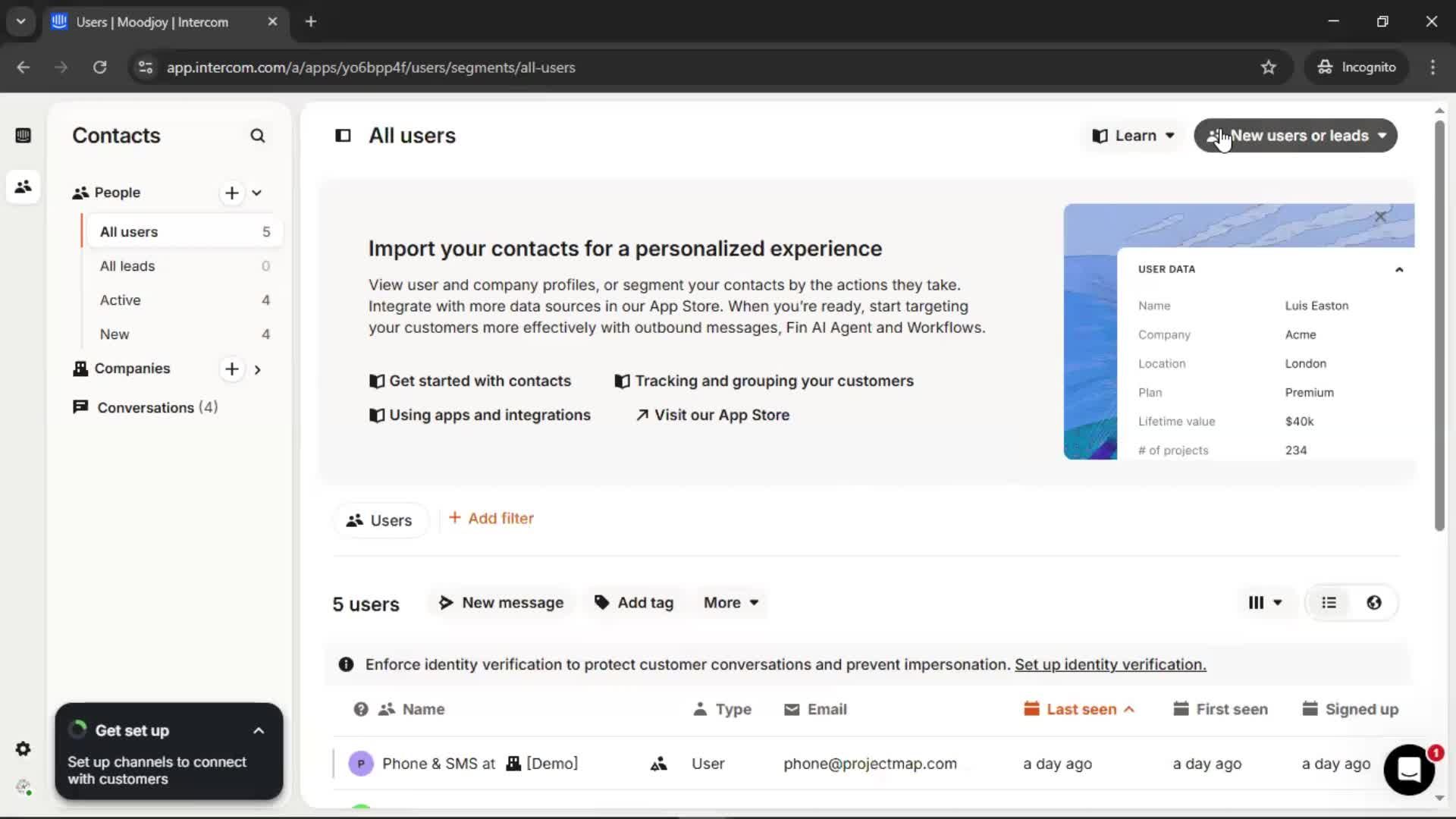Image resolution: width=1456 pixels, height=819 pixels.
Task: Open a new browser tab
Action: (311, 22)
